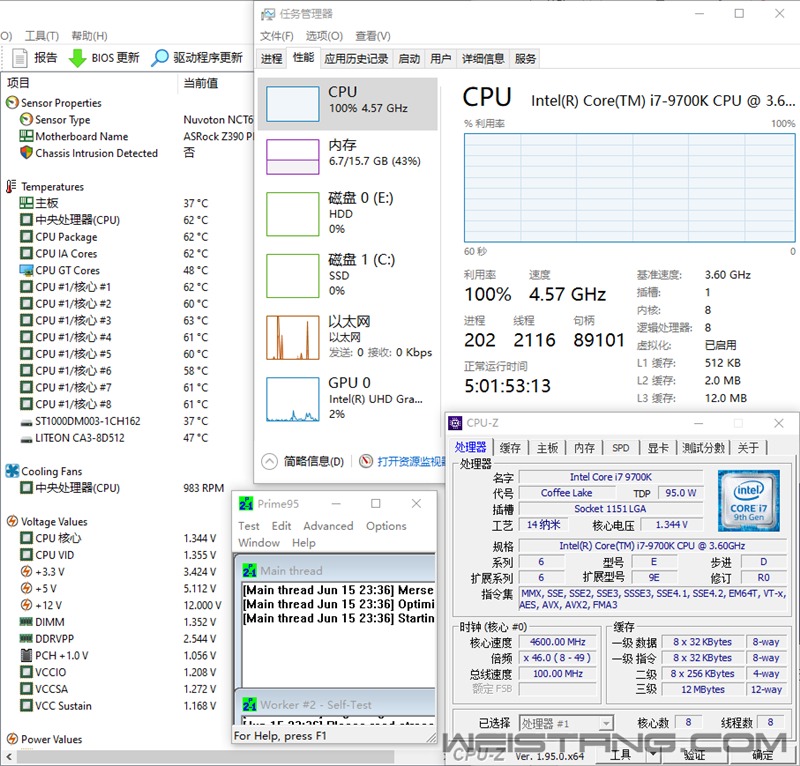Click the +12 V voltage icon
Image resolution: width=800 pixels, height=766 pixels.
point(26,605)
